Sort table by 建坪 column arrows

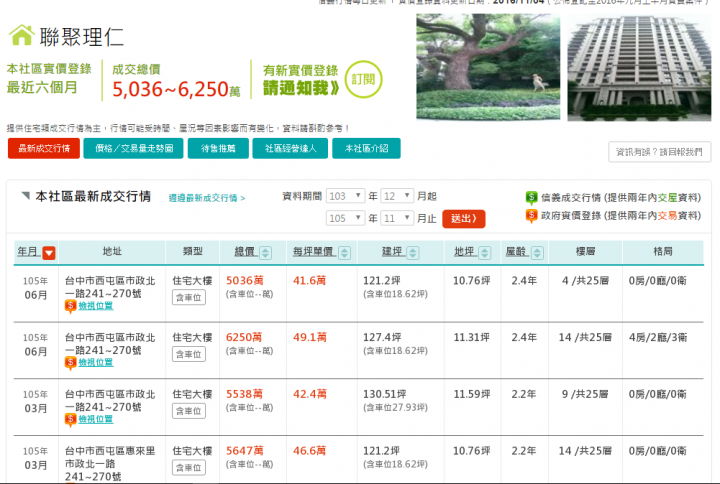413,253
